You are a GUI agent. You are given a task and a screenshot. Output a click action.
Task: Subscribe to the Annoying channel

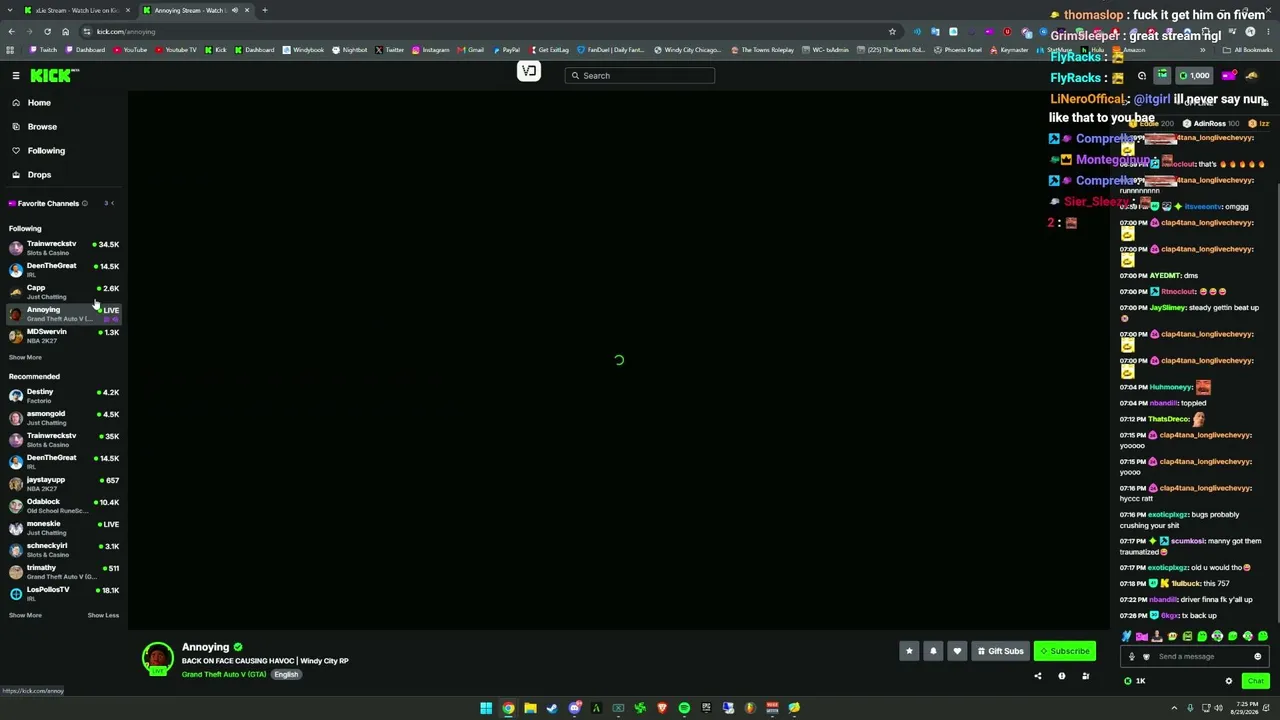pos(1065,651)
